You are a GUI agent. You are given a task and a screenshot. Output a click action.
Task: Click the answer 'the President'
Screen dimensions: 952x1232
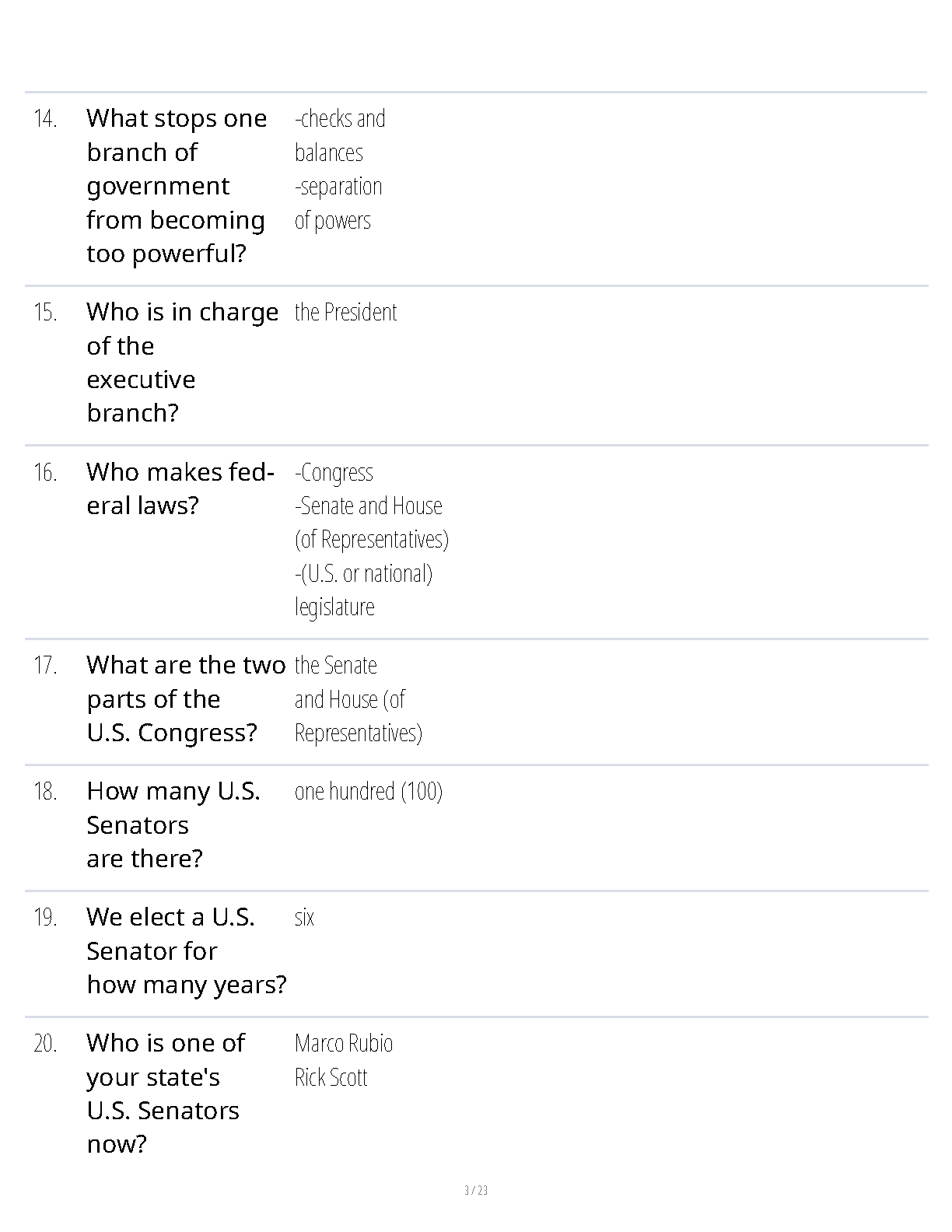coord(345,312)
